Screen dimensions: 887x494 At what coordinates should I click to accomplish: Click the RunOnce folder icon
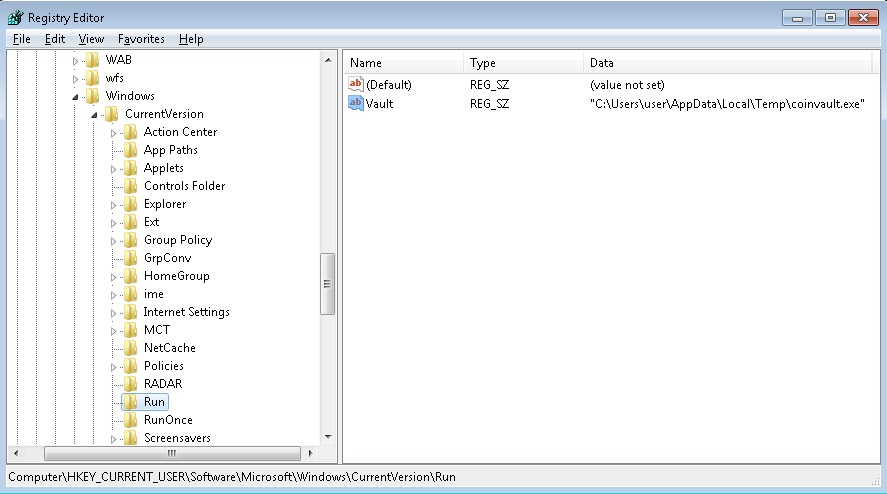coord(131,420)
